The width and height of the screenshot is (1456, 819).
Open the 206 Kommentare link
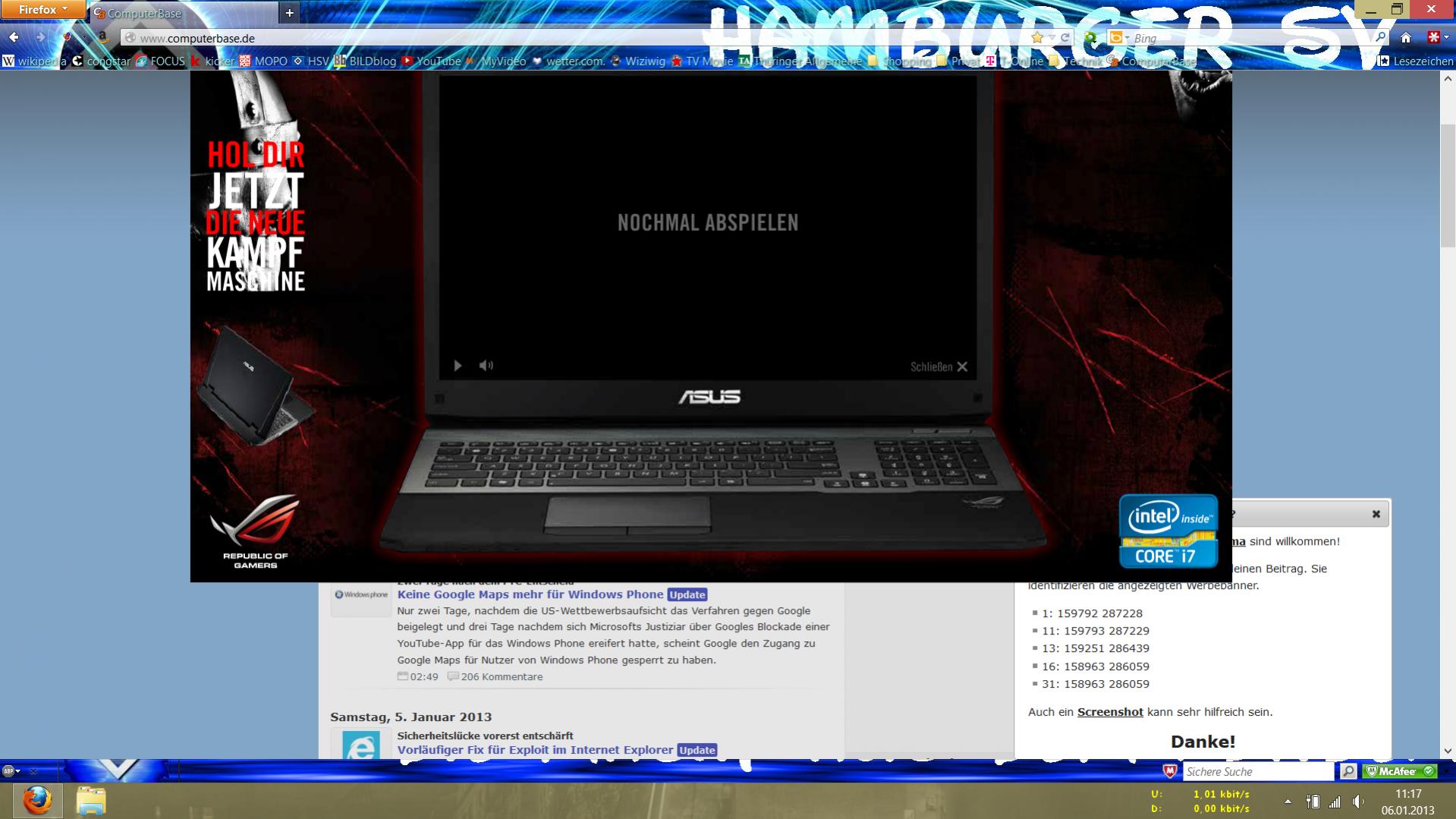(x=502, y=676)
